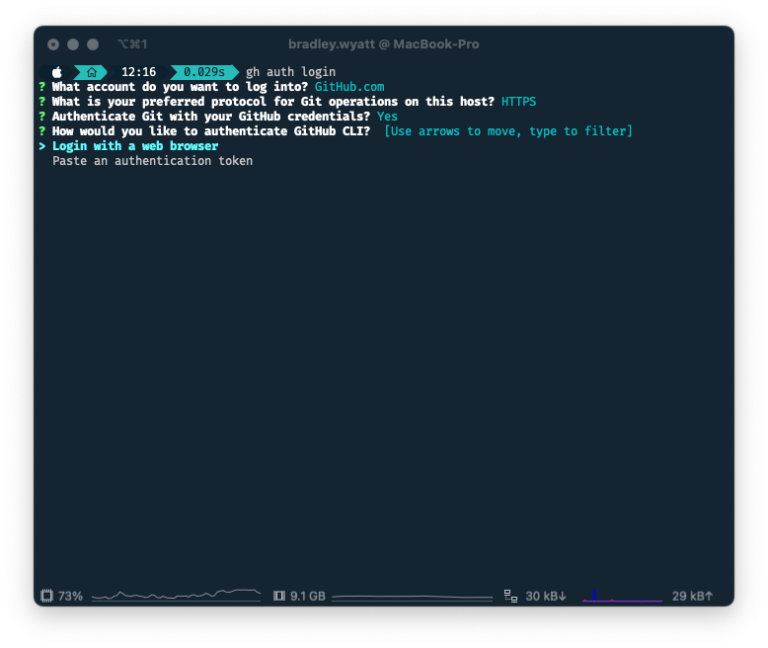Viewport: 768px width, 648px height.
Task: Click the network throughput graph
Action: pos(622,595)
